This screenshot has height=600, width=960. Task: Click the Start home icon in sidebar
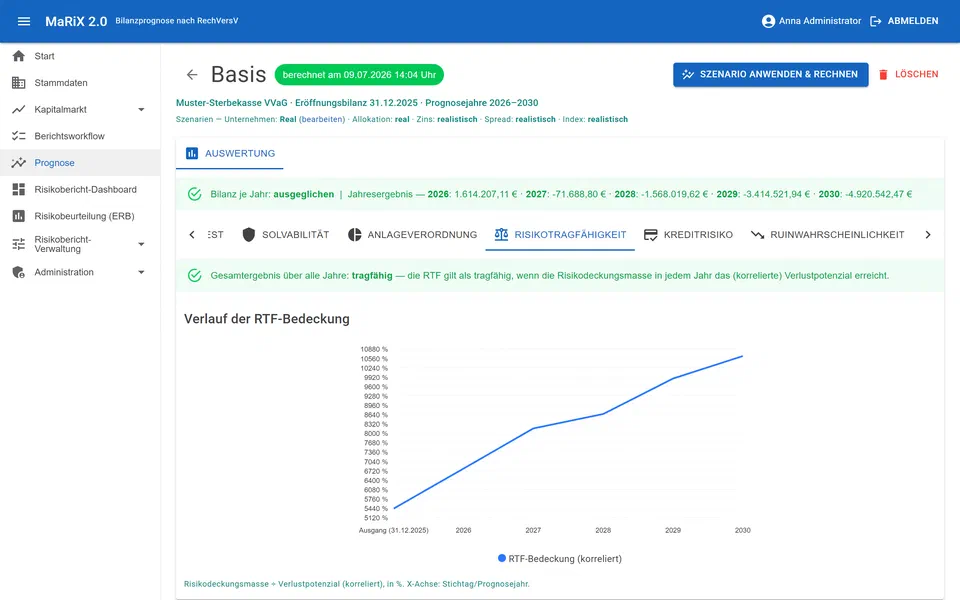tap(19, 56)
